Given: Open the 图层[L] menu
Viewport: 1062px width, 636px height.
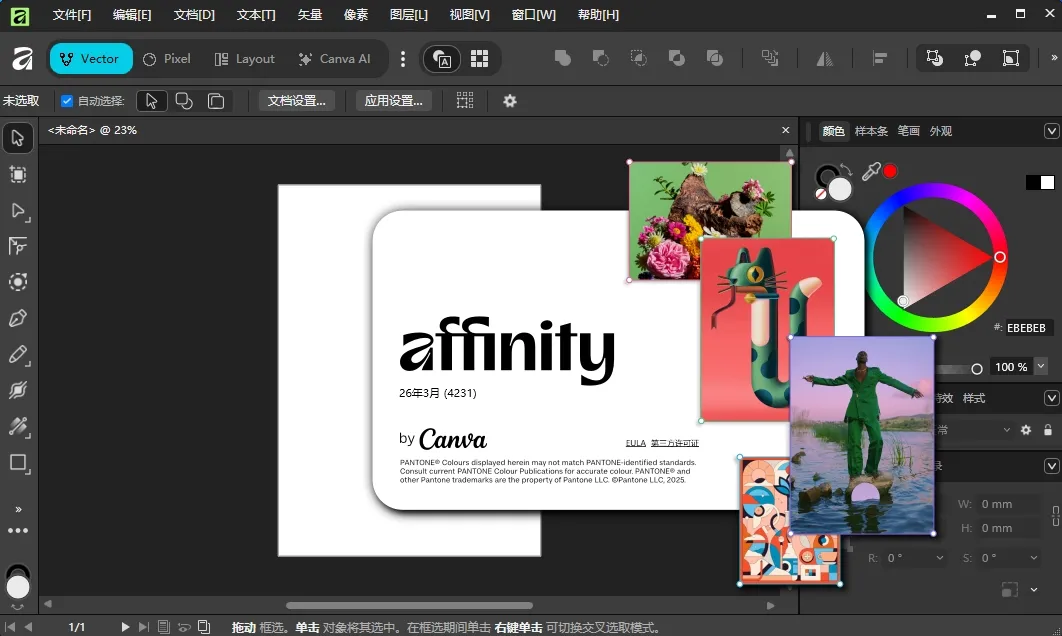Looking at the screenshot, I should [x=409, y=14].
